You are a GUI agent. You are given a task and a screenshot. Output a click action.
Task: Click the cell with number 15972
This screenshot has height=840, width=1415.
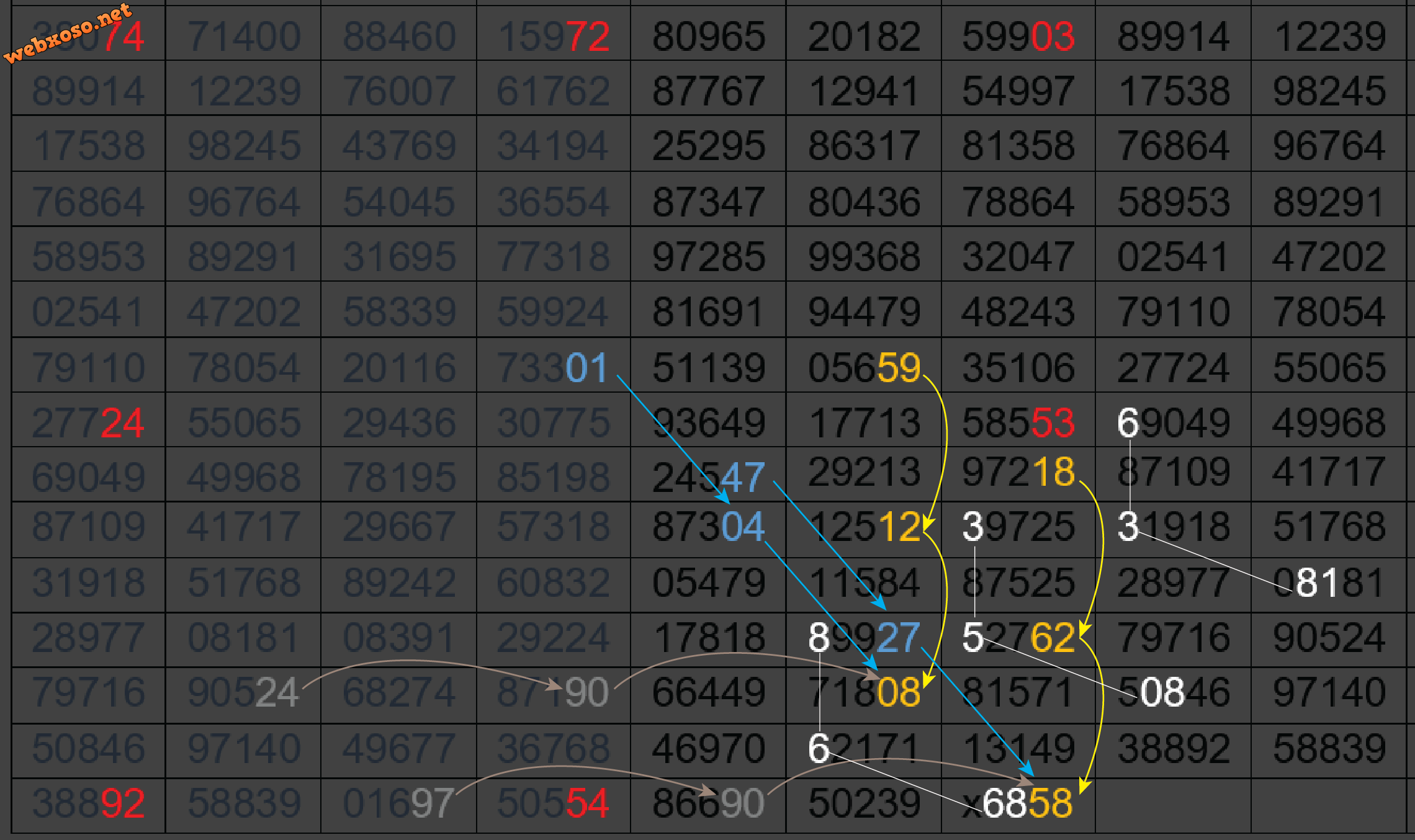tap(554, 36)
